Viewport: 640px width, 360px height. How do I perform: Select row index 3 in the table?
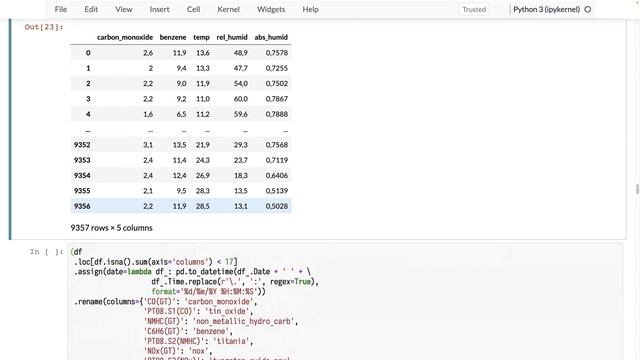pos(88,99)
